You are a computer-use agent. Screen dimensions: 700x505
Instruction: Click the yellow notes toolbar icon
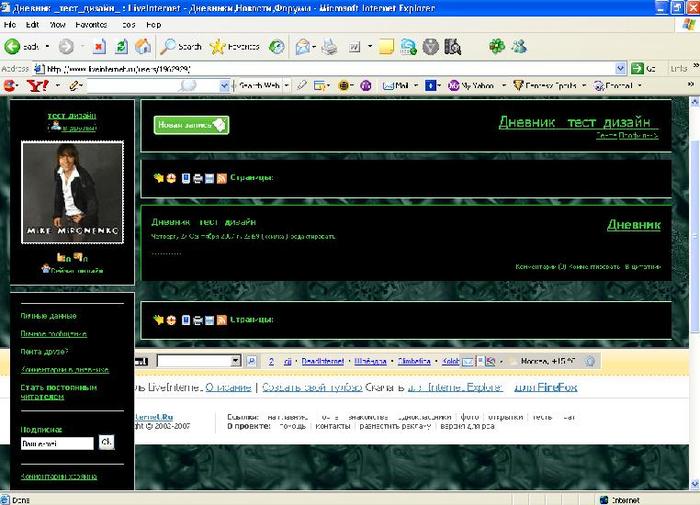tap(386, 46)
